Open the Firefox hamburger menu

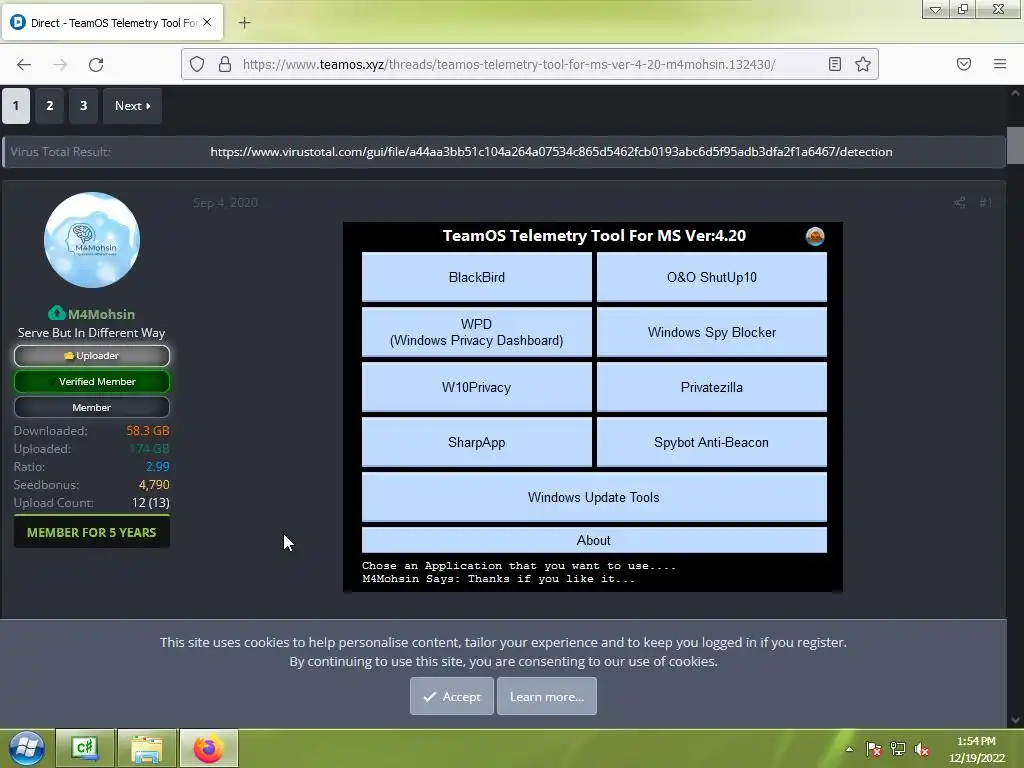[1000, 64]
